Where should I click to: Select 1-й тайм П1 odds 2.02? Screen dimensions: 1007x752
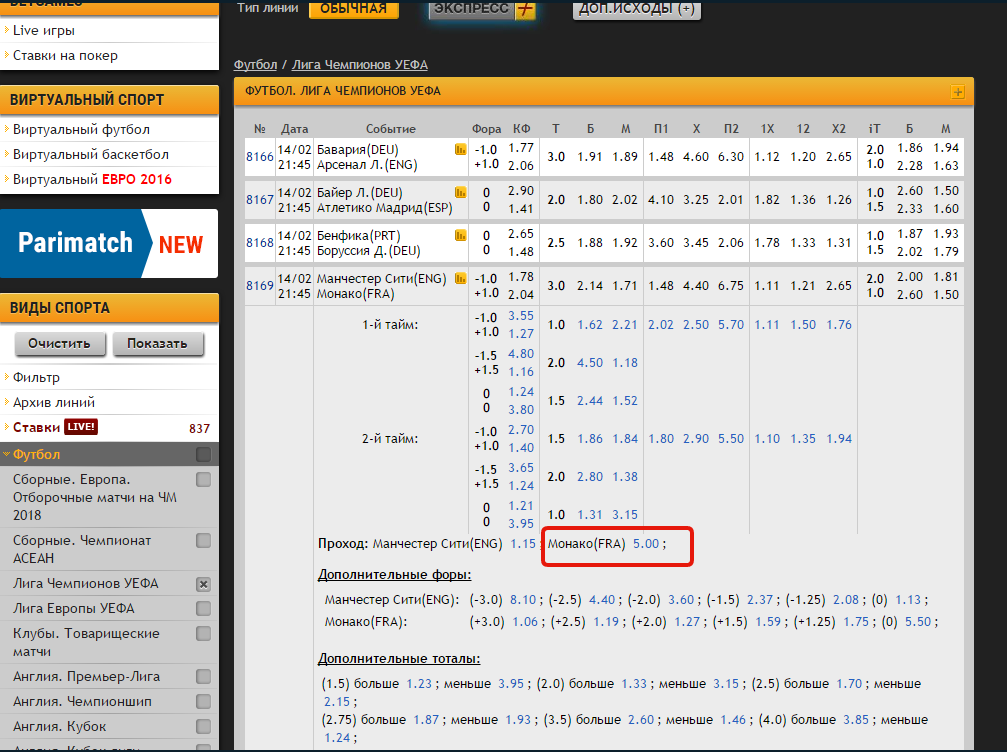point(661,325)
